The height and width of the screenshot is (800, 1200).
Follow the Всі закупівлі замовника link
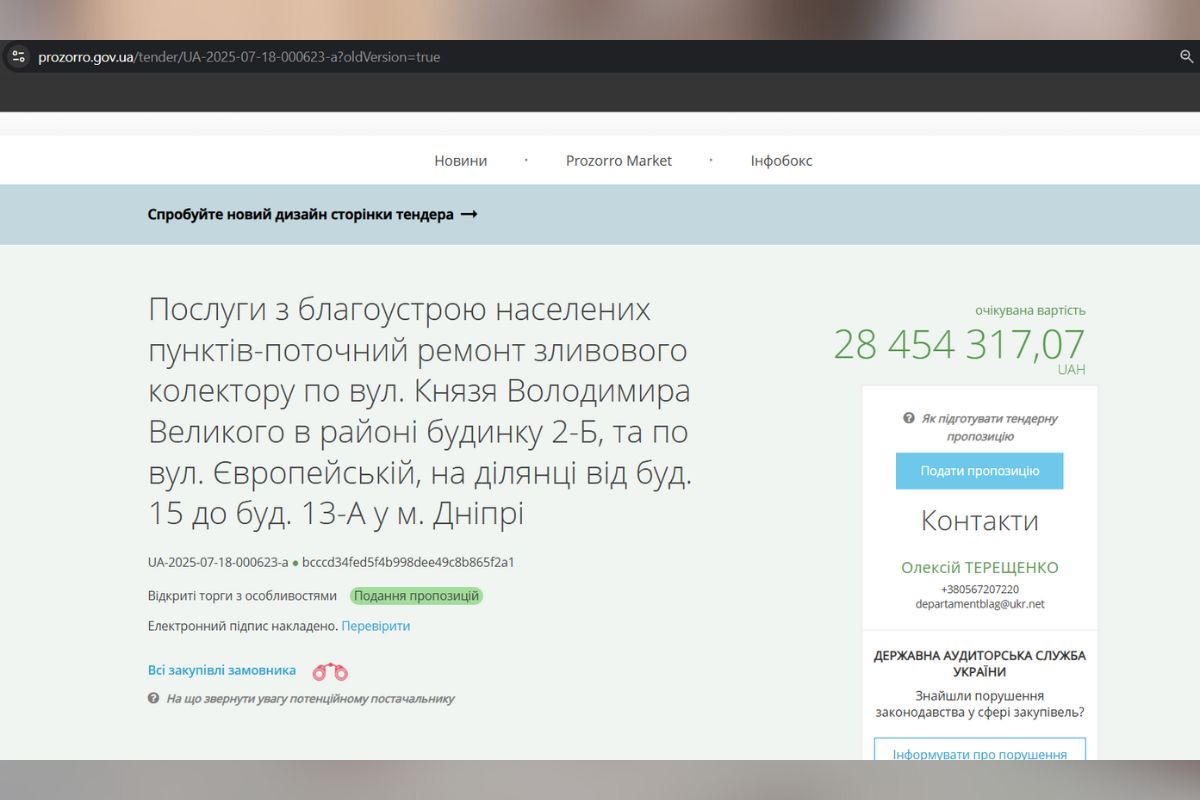[x=221, y=670]
